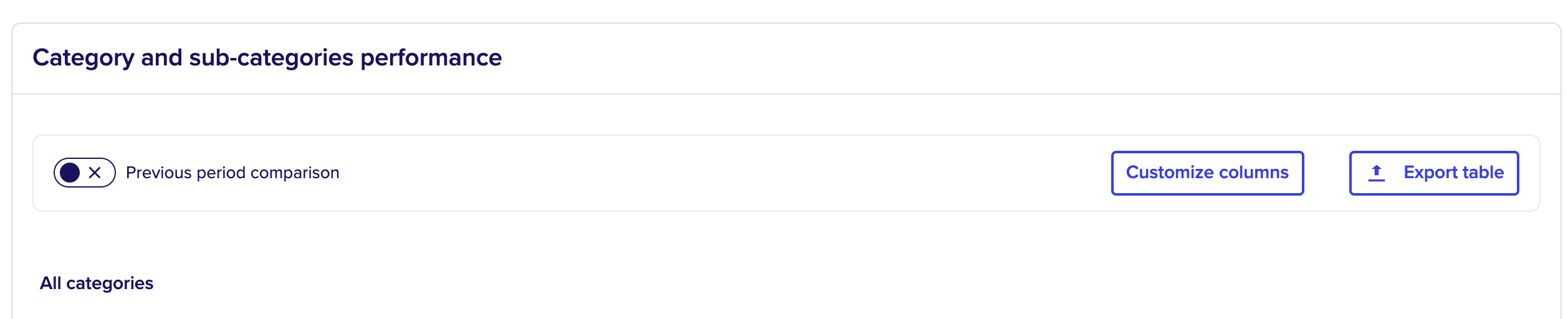This screenshot has height=319, width=1568.
Task: Click the word table in Export table
Action: coord(1483,173)
